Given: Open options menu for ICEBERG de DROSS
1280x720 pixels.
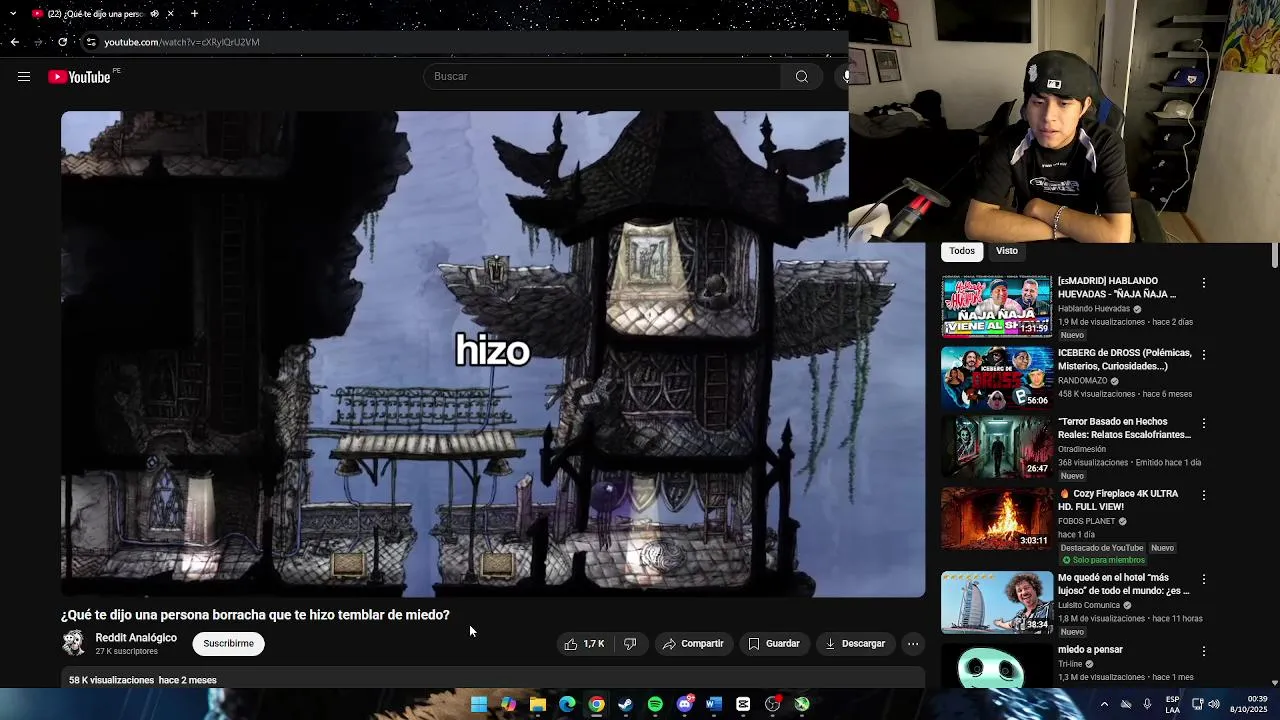Looking at the screenshot, I should pyautogui.click(x=1204, y=355).
